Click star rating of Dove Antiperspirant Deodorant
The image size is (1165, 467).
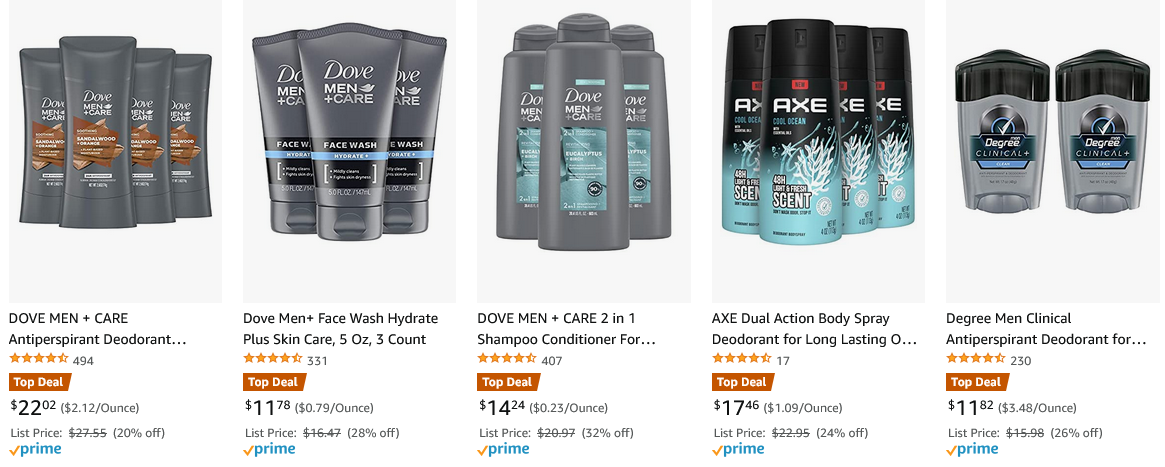pyautogui.click(x=39, y=359)
